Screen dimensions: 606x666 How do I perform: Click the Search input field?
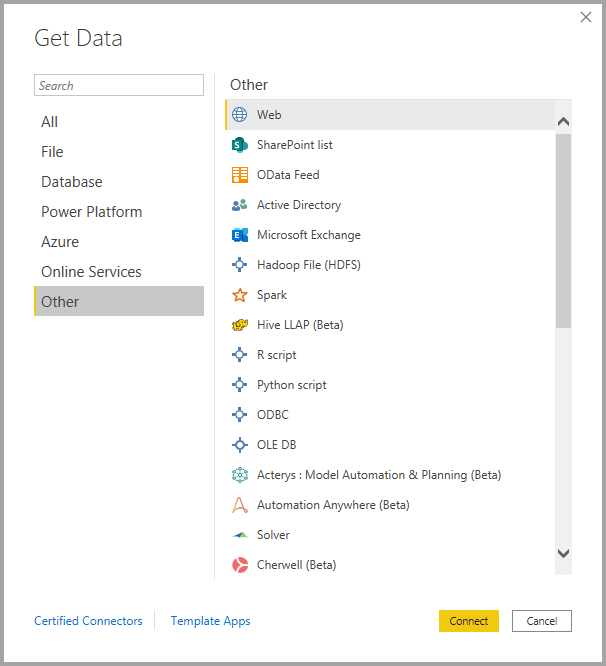(119, 86)
